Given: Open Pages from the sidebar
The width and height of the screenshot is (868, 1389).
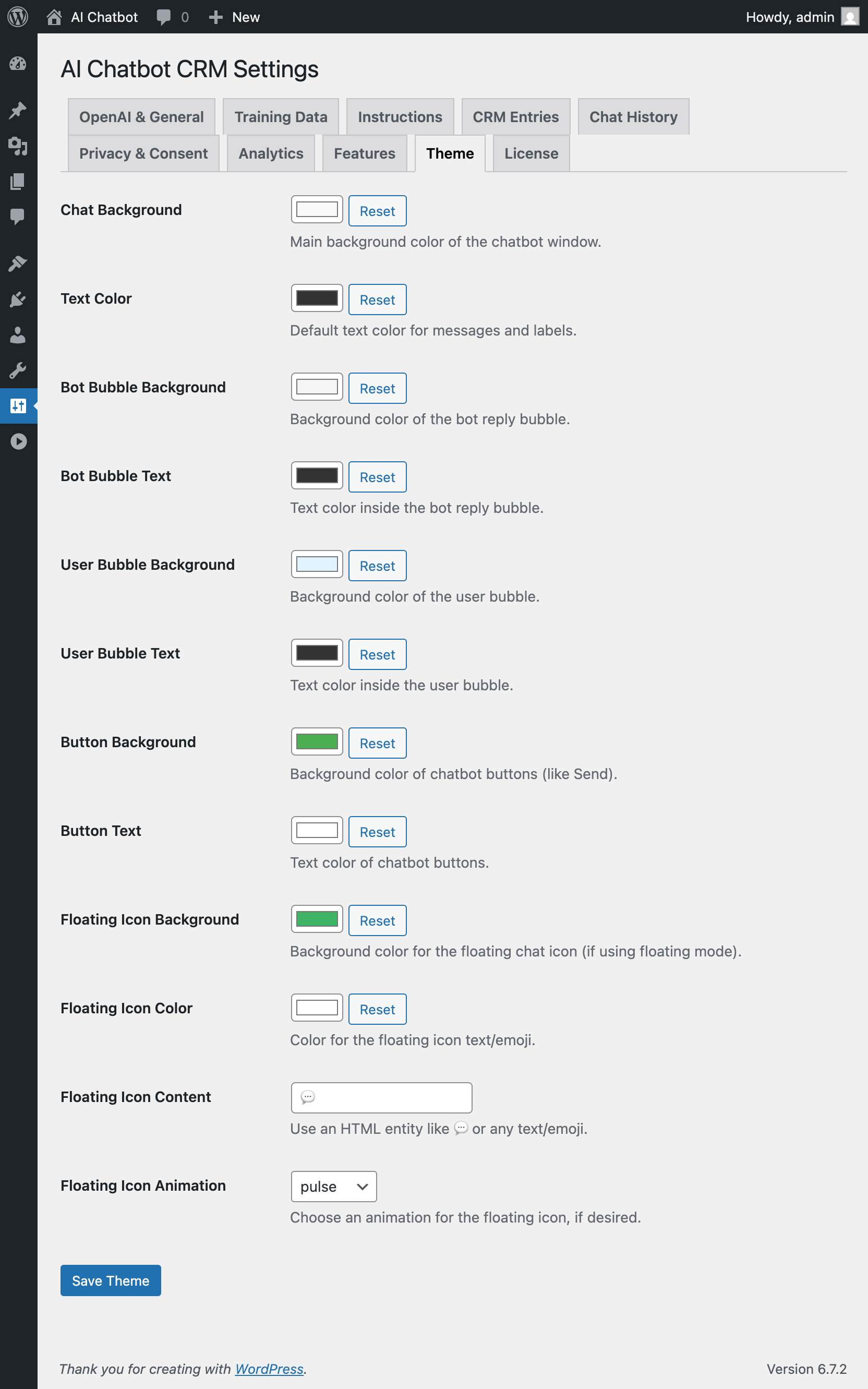Looking at the screenshot, I should coord(18,182).
